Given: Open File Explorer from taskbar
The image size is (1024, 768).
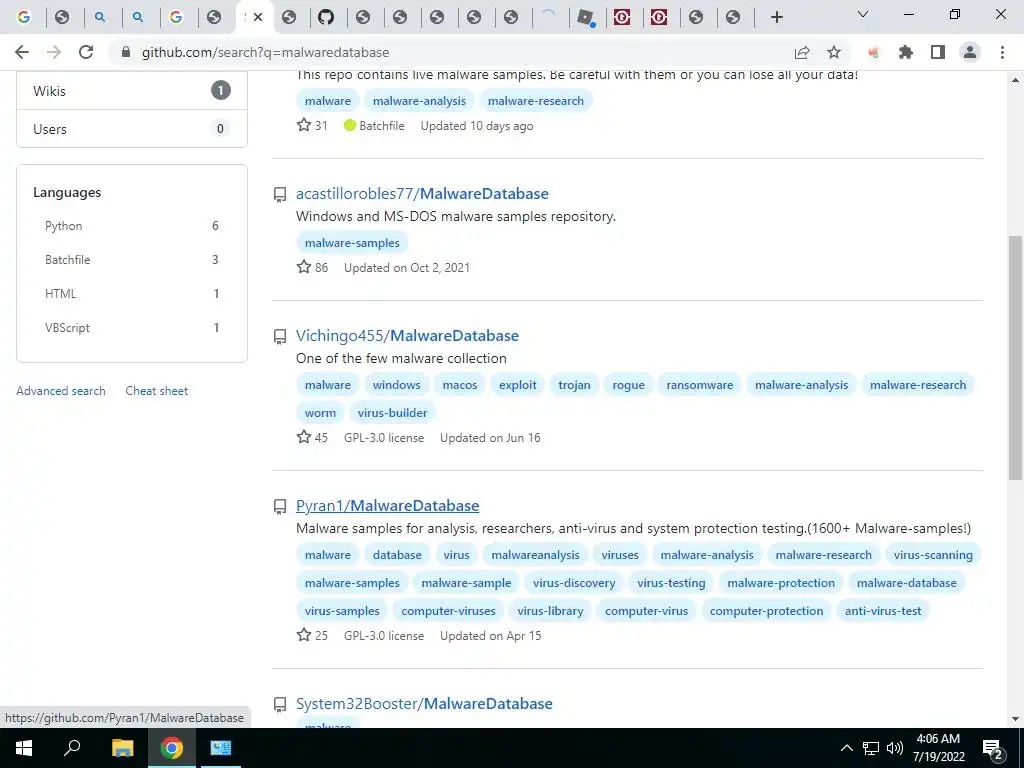Looking at the screenshot, I should coord(122,748).
